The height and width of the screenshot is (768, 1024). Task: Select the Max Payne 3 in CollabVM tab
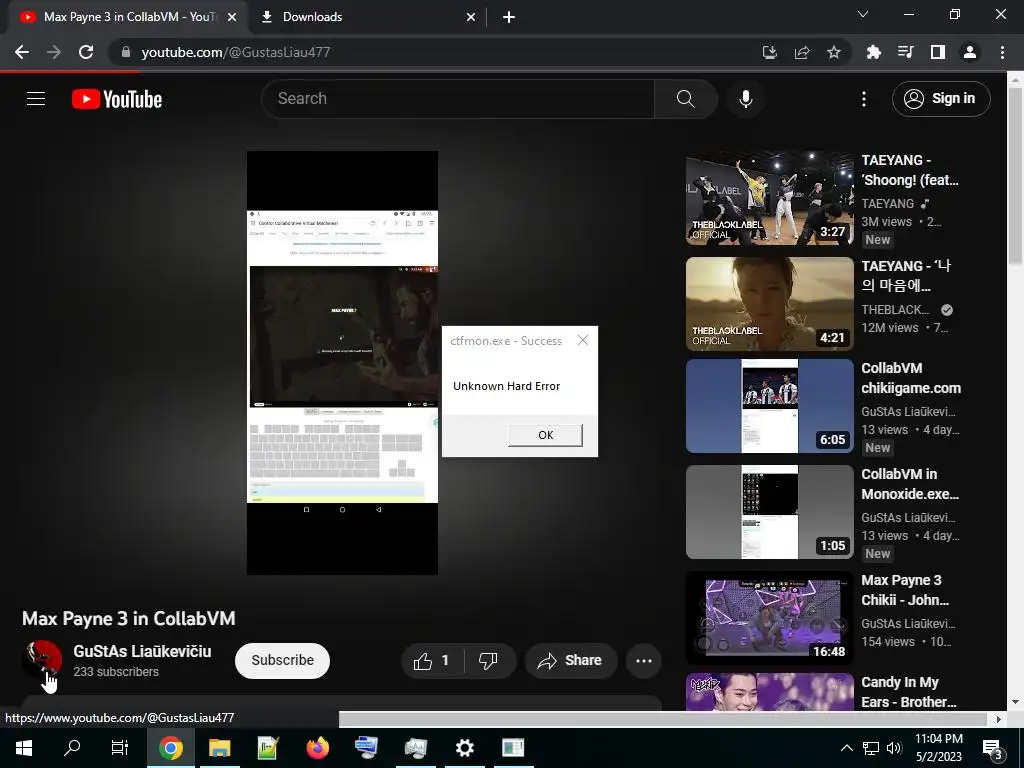click(128, 17)
